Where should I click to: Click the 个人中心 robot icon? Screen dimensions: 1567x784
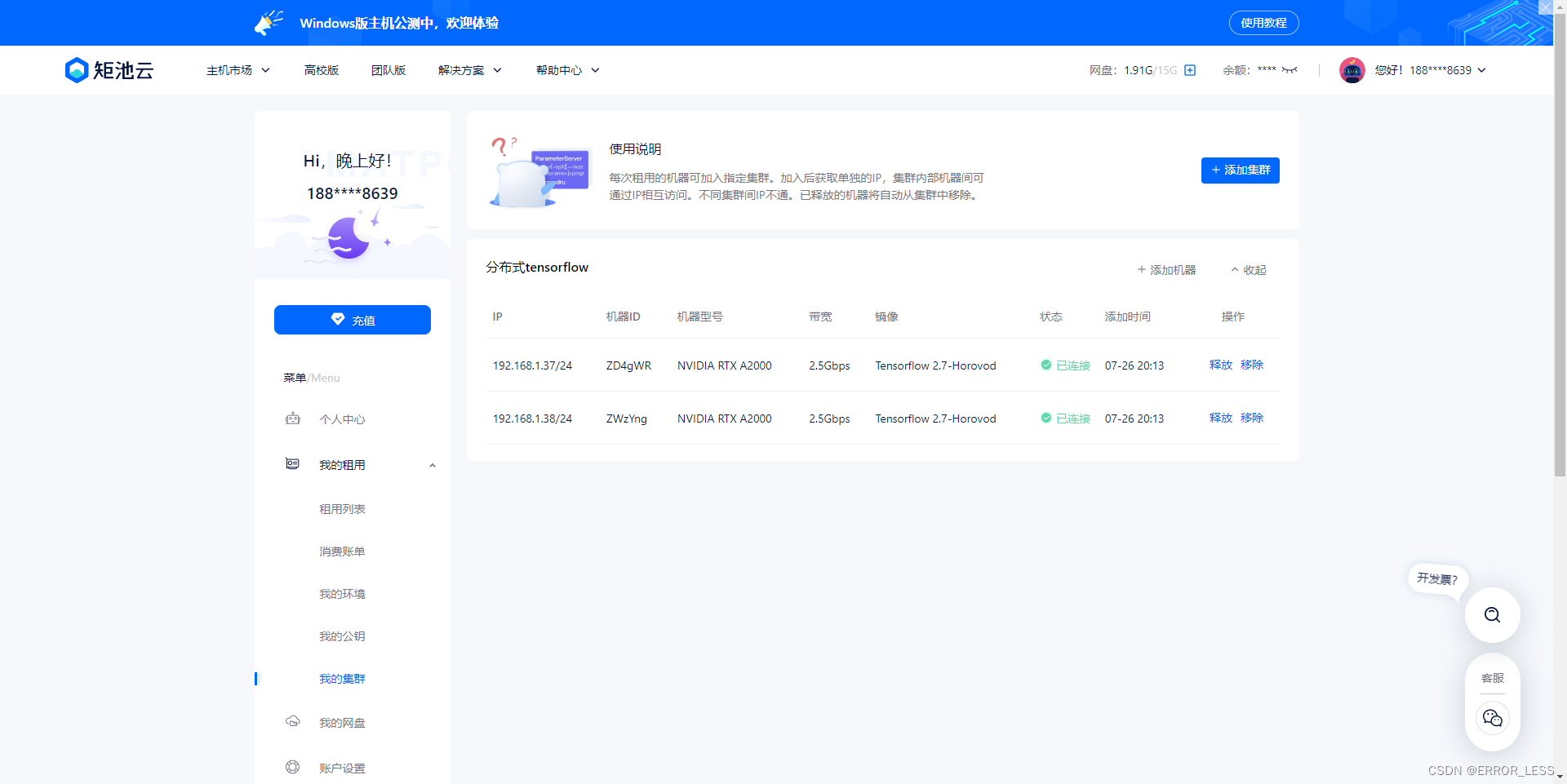(293, 419)
